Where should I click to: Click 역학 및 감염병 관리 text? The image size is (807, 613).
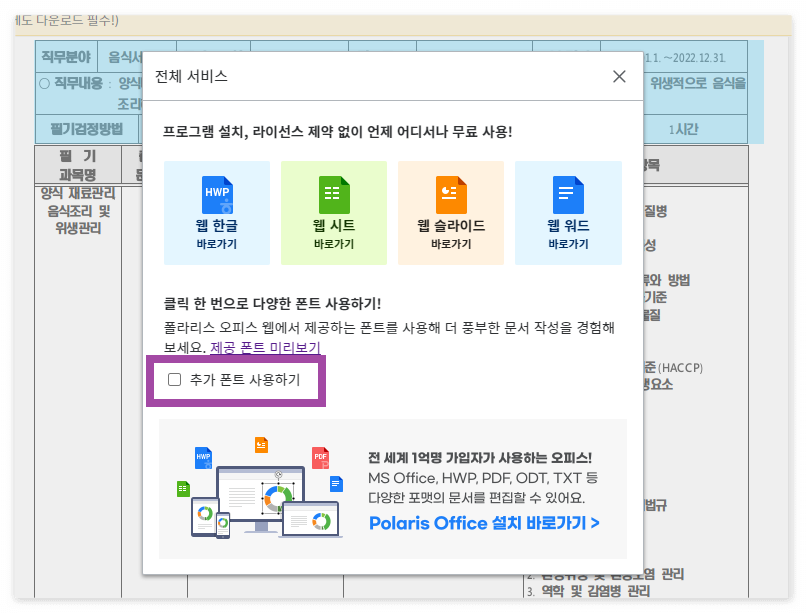[x=595, y=591]
